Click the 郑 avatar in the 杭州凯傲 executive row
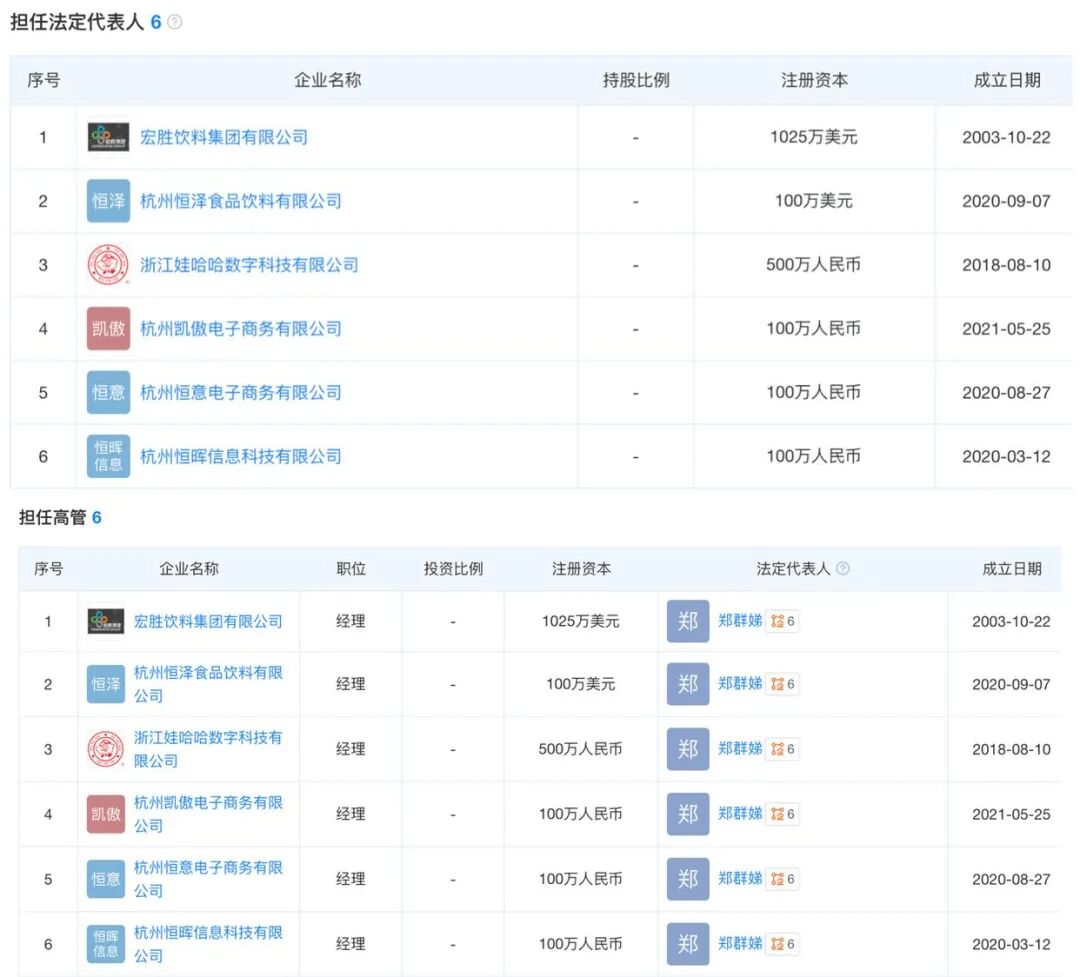This screenshot has height=977, width=1080. [688, 814]
